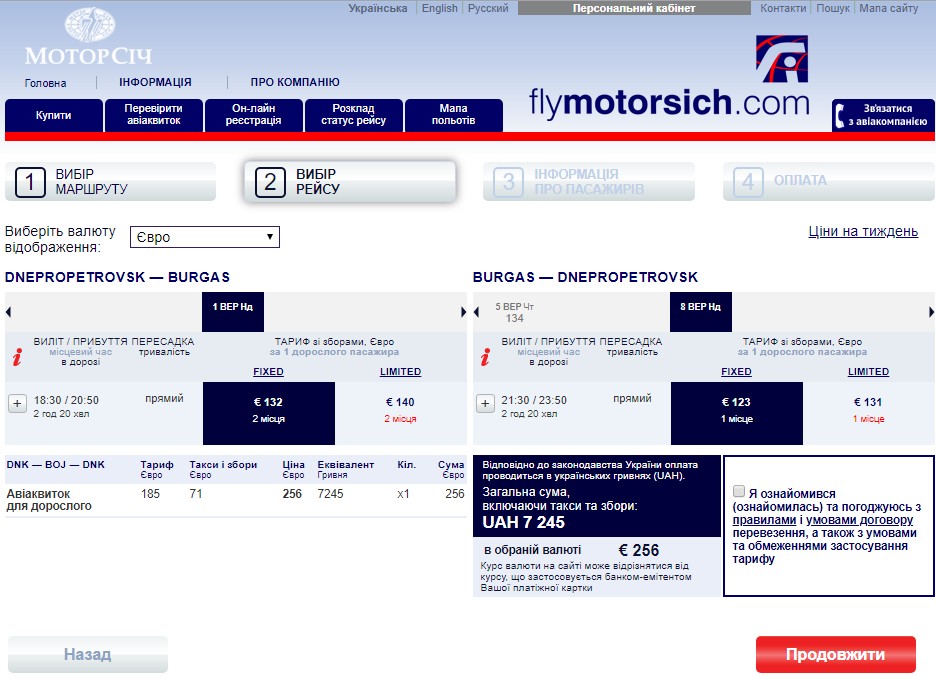Open the currency selection dropdown
The width and height of the screenshot is (936, 679).
(x=205, y=236)
